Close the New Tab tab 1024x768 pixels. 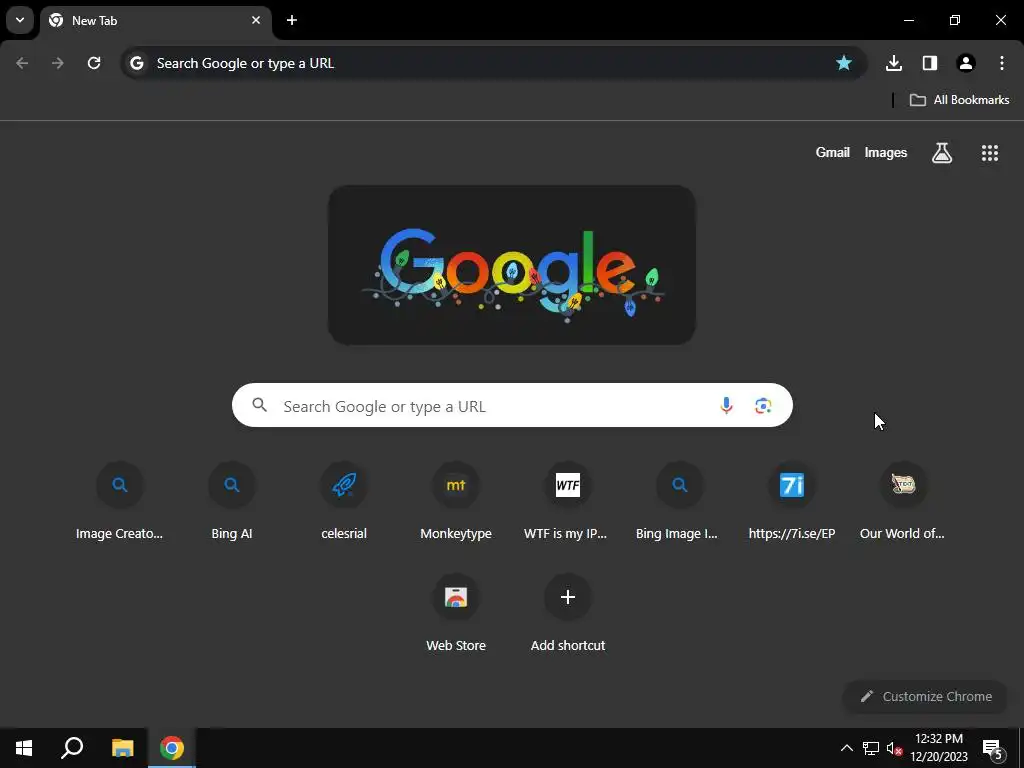[256, 20]
